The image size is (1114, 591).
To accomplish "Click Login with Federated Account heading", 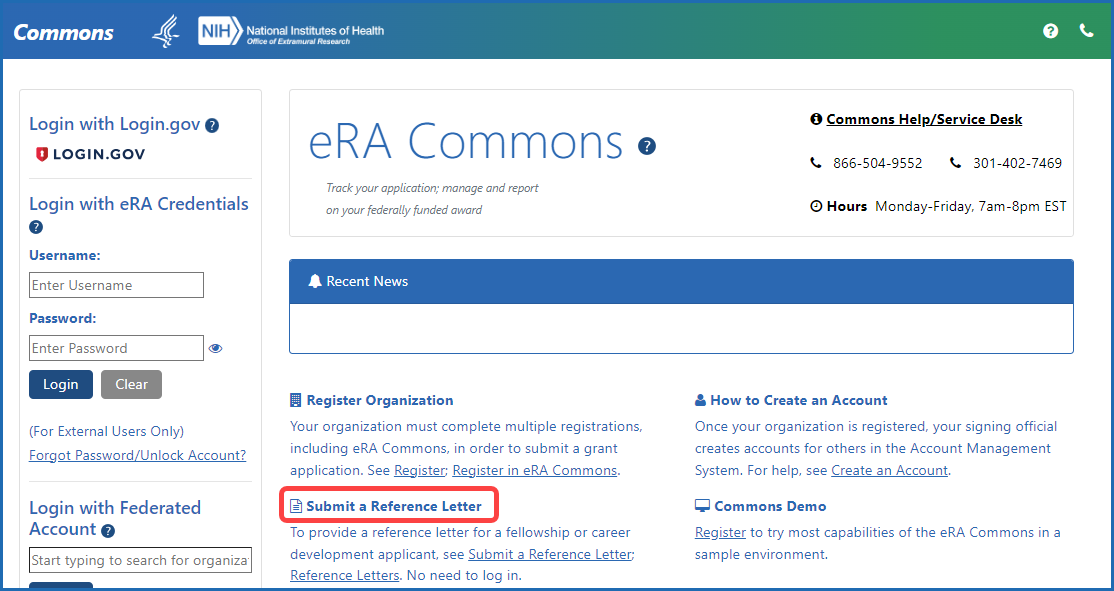I will 114,519.
